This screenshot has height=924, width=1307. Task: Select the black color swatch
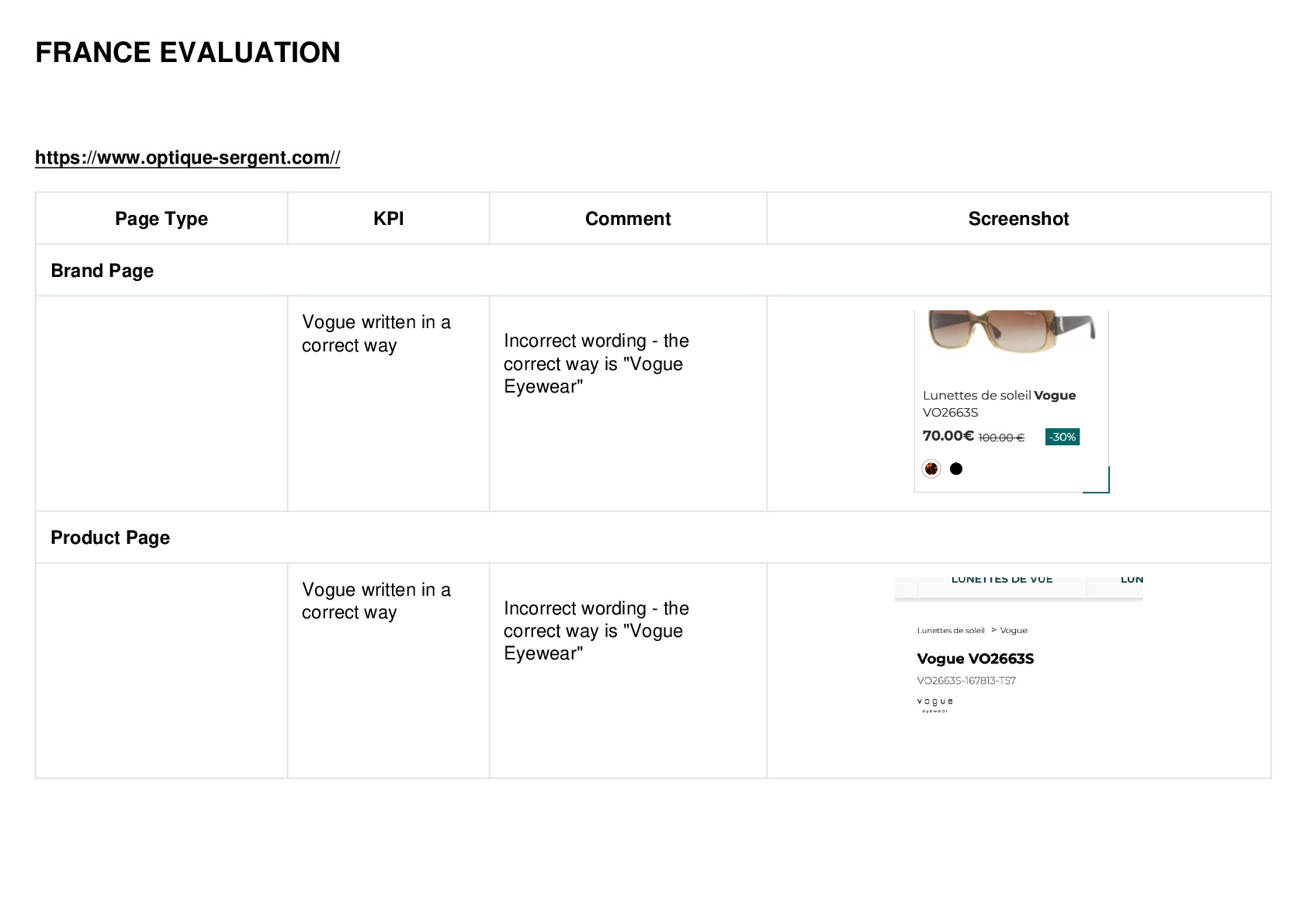(956, 469)
